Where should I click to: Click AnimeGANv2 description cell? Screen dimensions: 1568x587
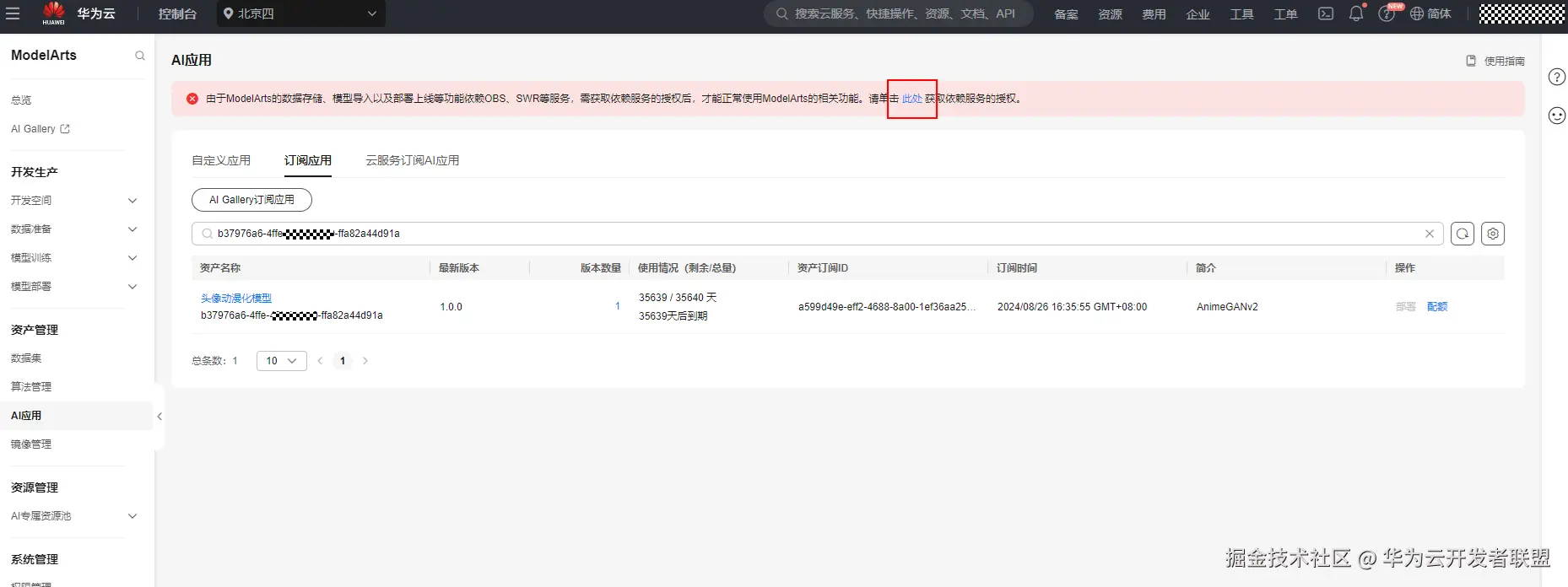point(1227,307)
